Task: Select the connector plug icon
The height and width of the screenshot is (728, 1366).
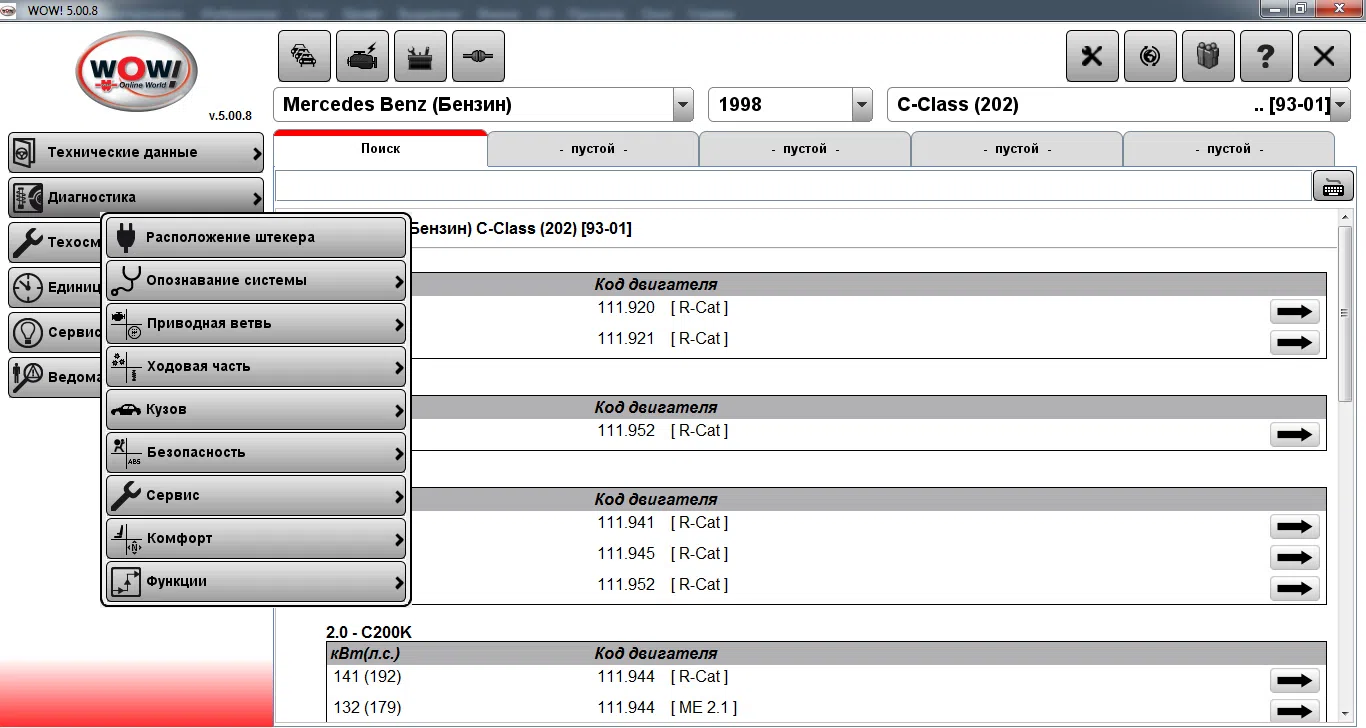Action: click(x=478, y=55)
